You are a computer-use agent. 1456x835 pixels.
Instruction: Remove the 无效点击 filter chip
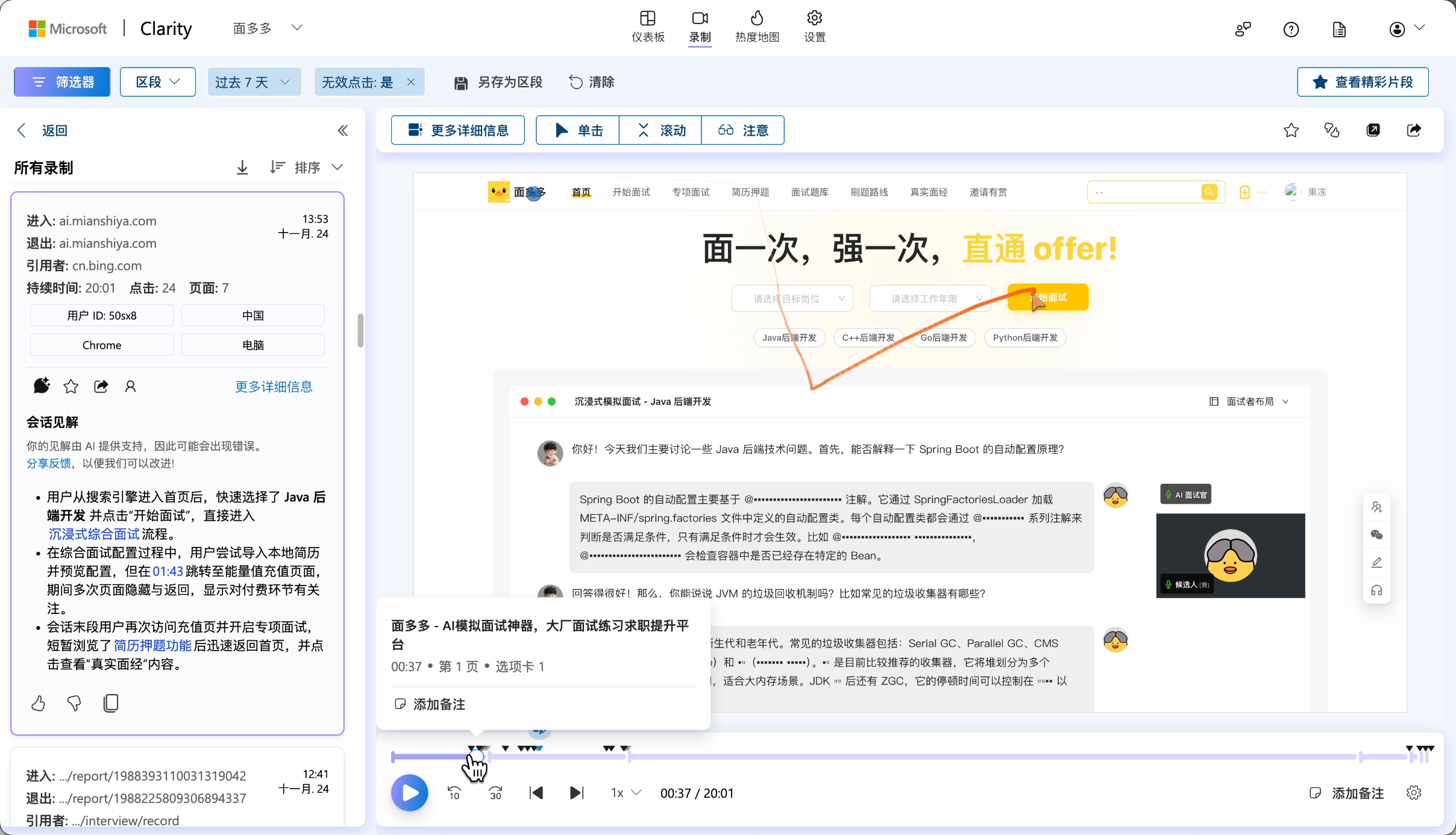[x=411, y=82]
